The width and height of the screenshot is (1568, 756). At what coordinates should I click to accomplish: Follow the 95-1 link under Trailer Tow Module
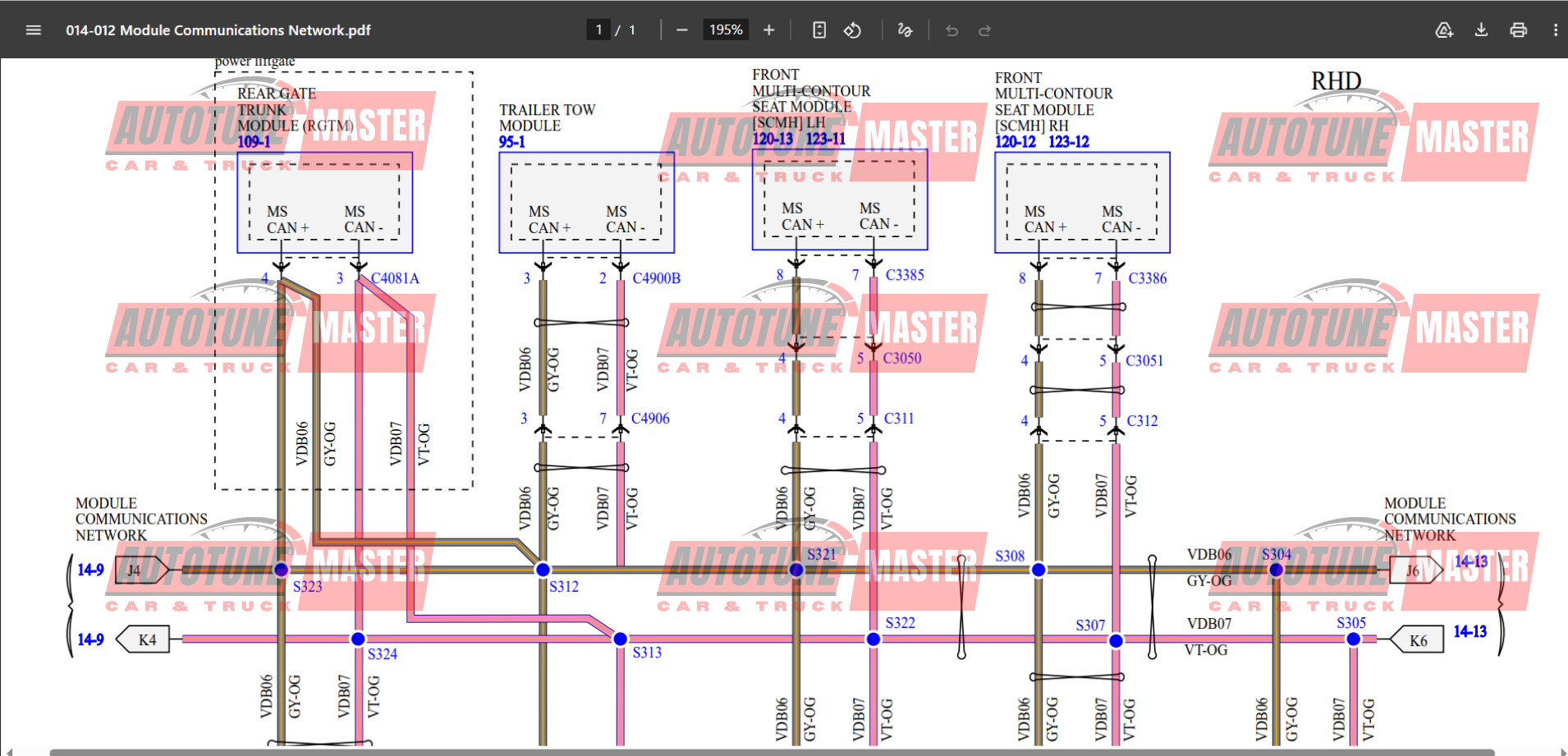point(512,142)
